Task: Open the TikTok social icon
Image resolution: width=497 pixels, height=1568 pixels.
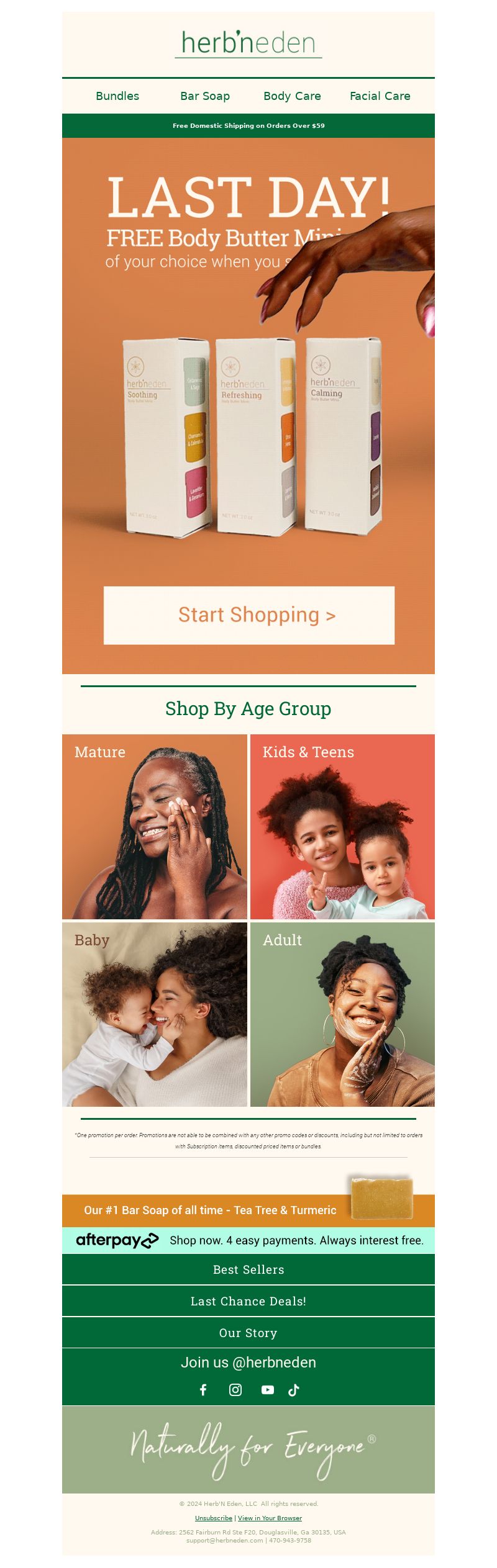Action: tap(294, 1389)
